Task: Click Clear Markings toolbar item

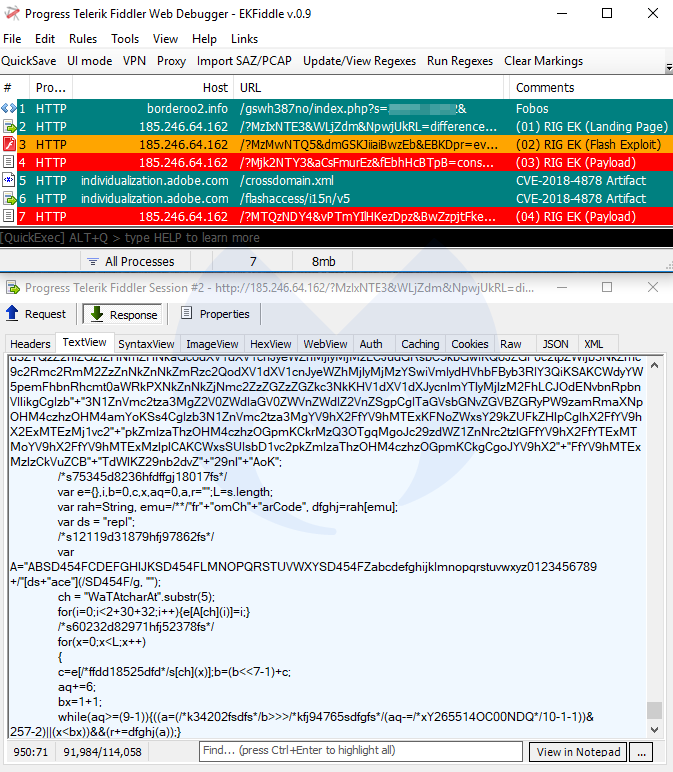Action: (544, 61)
